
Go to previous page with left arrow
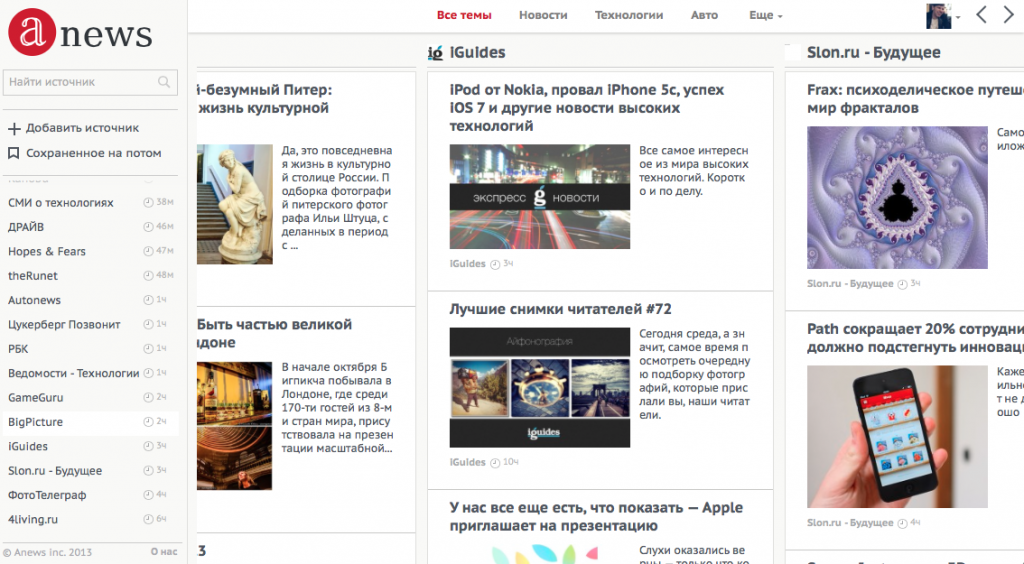click(x=981, y=15)
